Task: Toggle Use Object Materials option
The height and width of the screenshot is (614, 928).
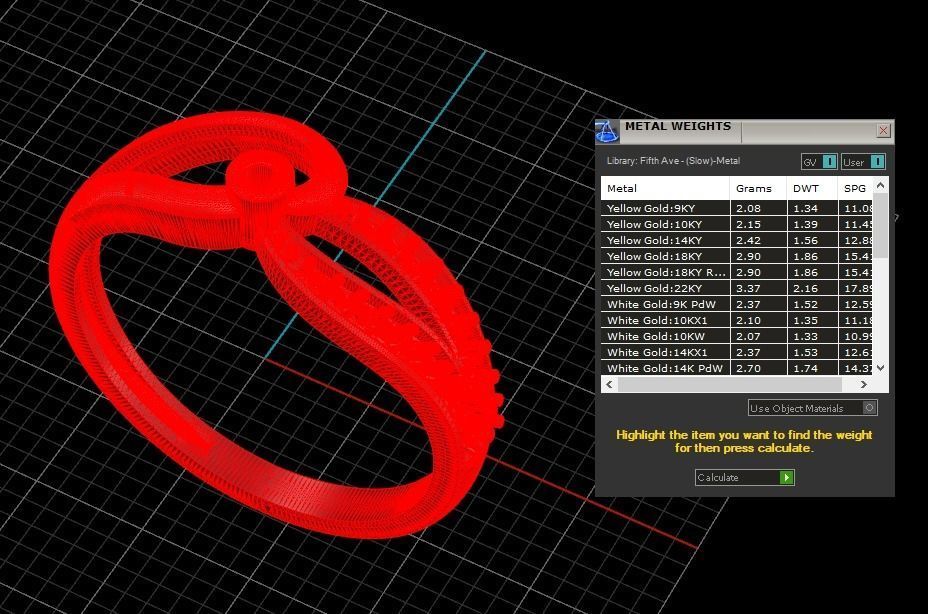Action: [x=813, y=408]
